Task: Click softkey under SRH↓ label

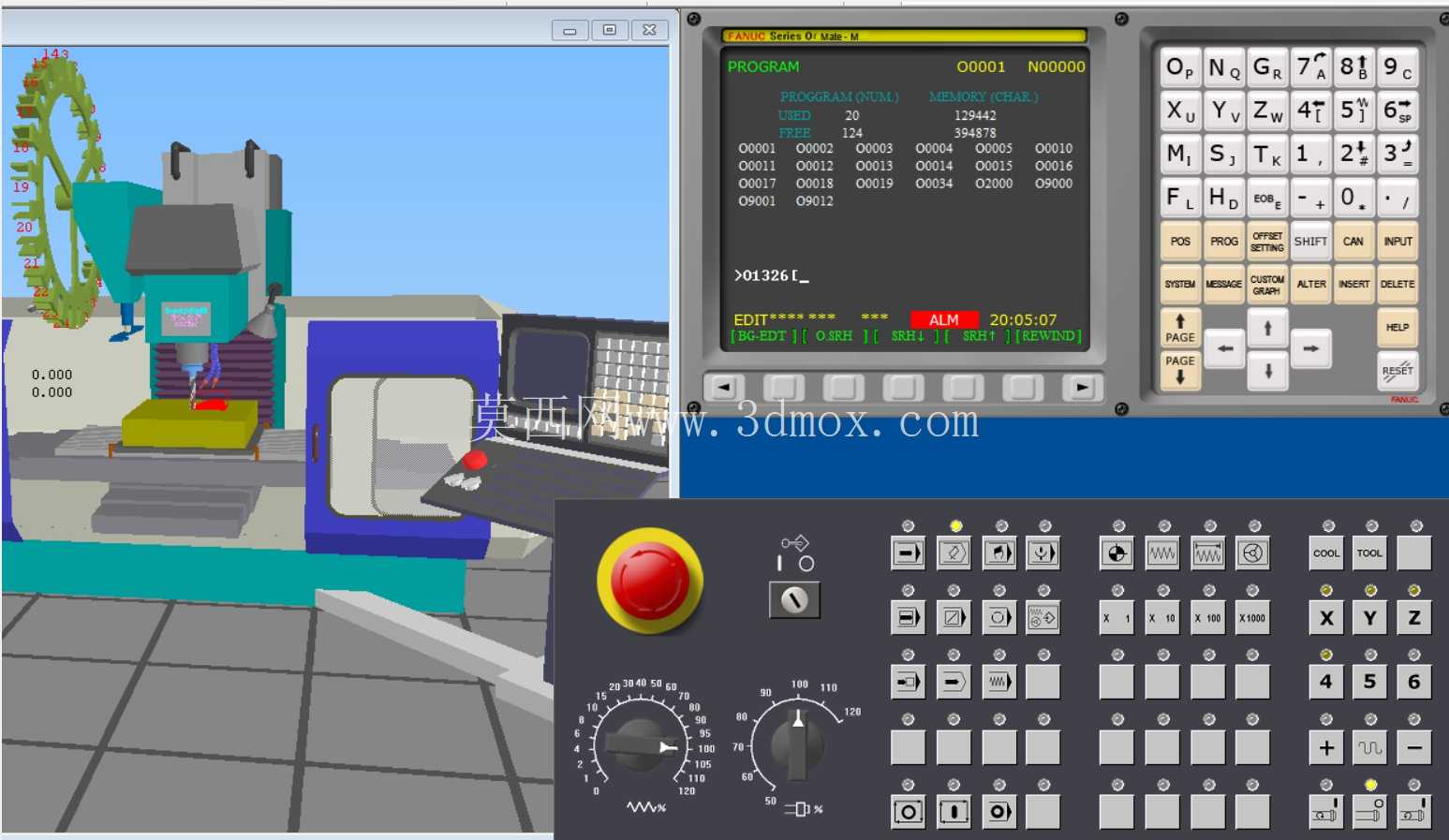Action: [x=904, y=387]
